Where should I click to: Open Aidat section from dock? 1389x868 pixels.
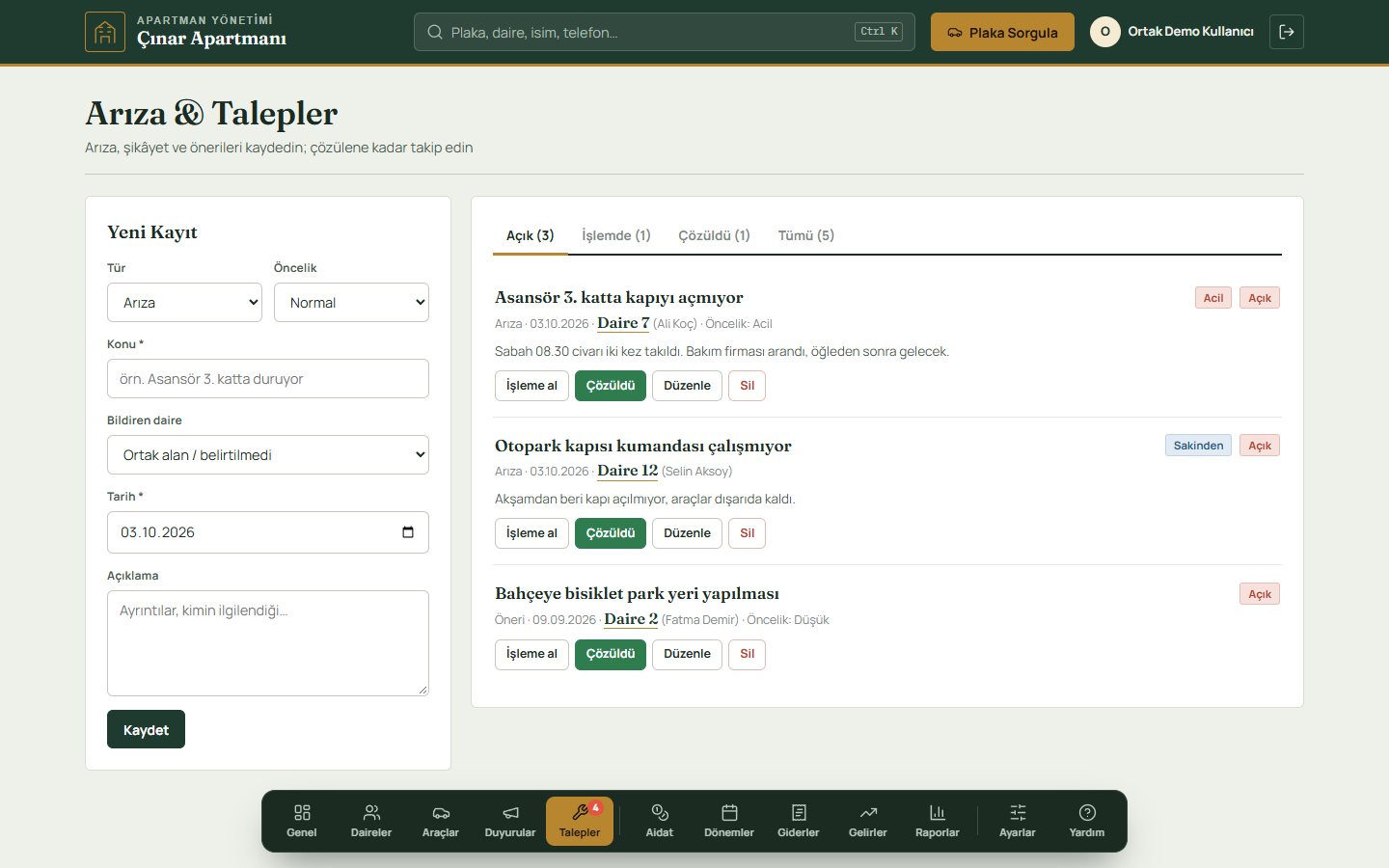(660, 821)
